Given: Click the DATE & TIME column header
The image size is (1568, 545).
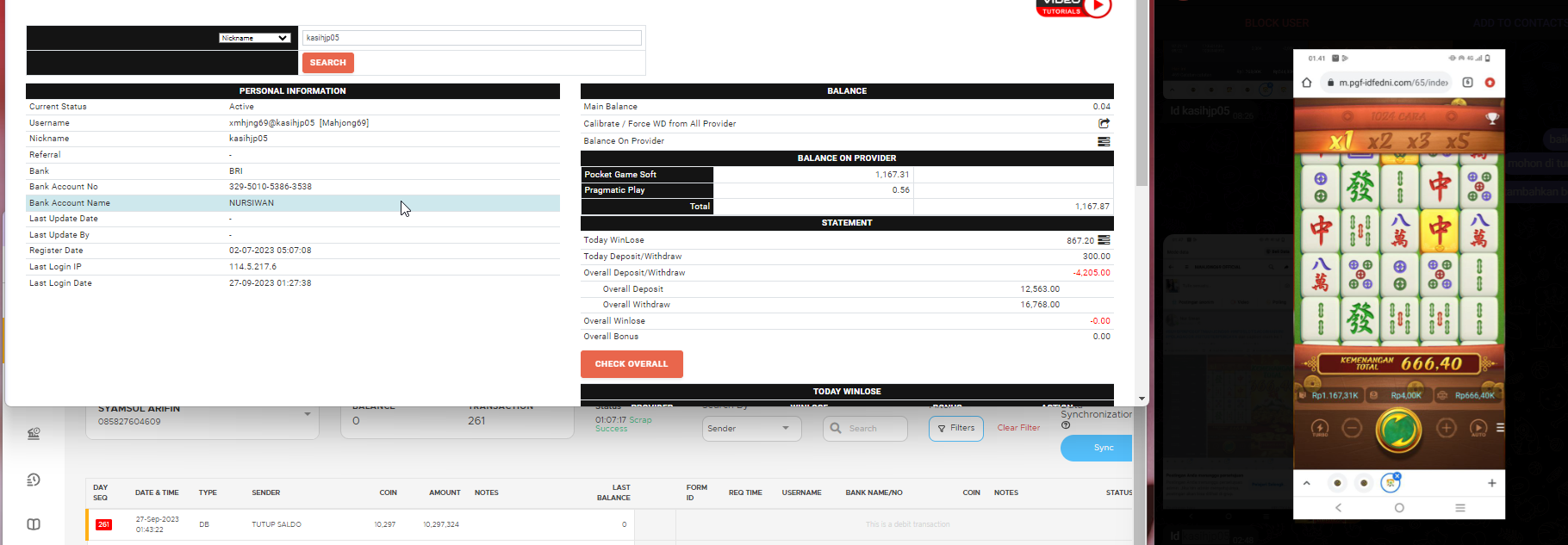Looking at the screenshot, I should coord(157,492).
